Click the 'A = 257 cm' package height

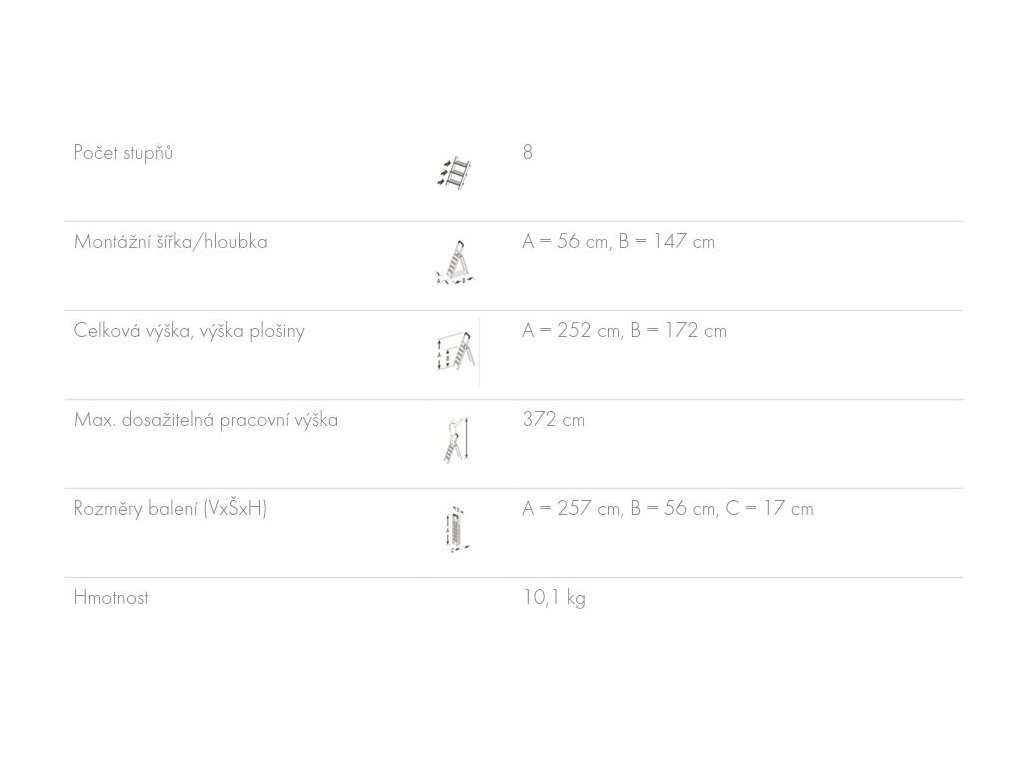pyautogui.click(x=570, y=509)
